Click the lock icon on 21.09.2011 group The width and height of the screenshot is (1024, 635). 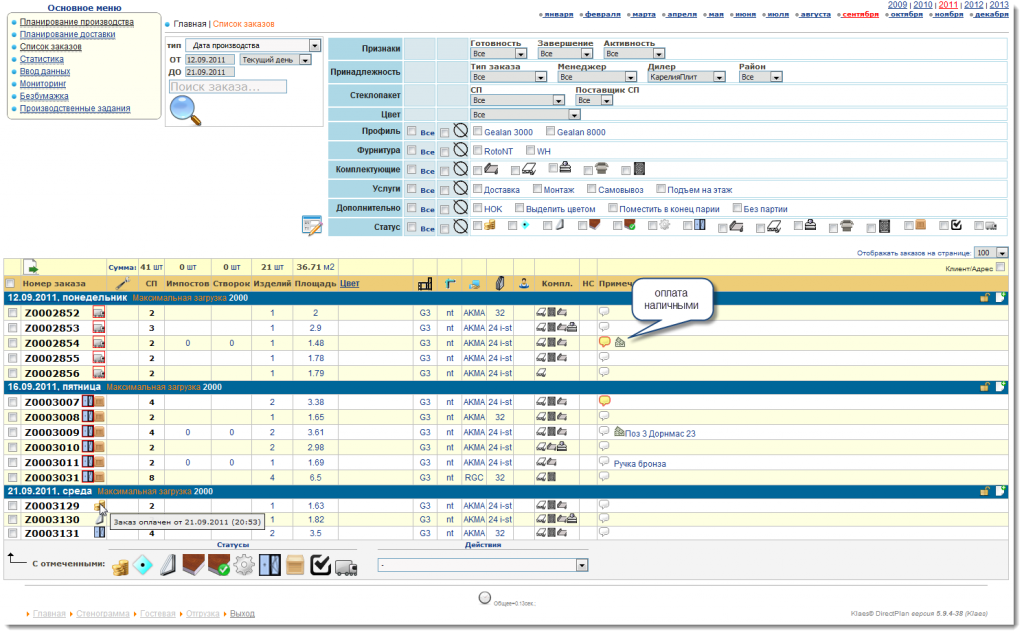coord(984,491)
